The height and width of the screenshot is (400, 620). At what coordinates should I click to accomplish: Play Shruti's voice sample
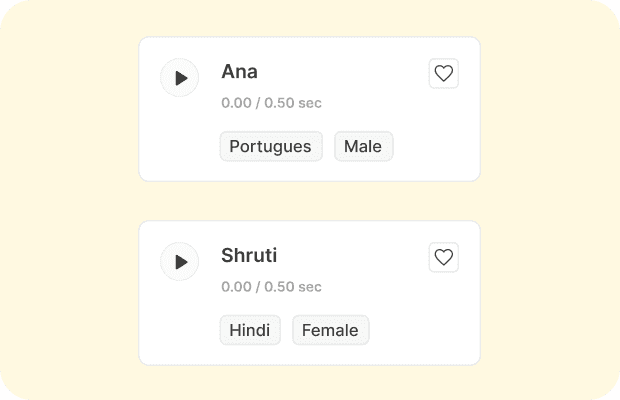pyautogui.click(x=180, y=261)
